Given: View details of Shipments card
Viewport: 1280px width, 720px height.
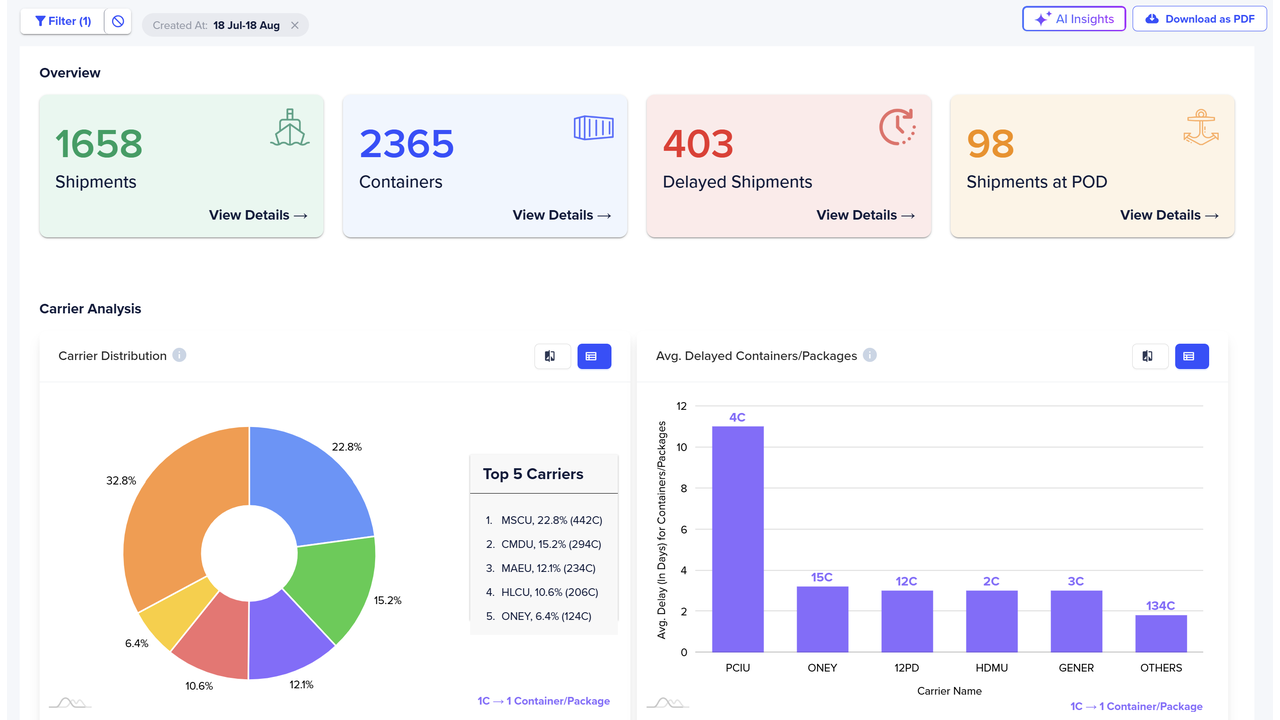Looking at the screenshot, I should 258,215.
